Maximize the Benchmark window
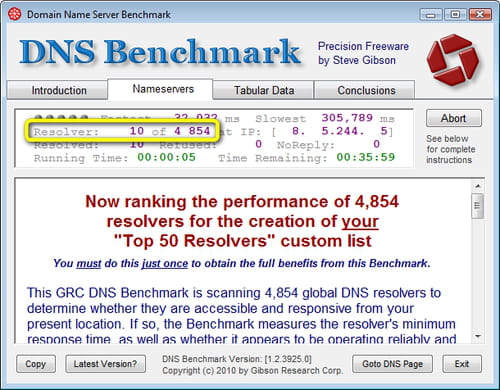500x390 pixels. coord(455,15)
